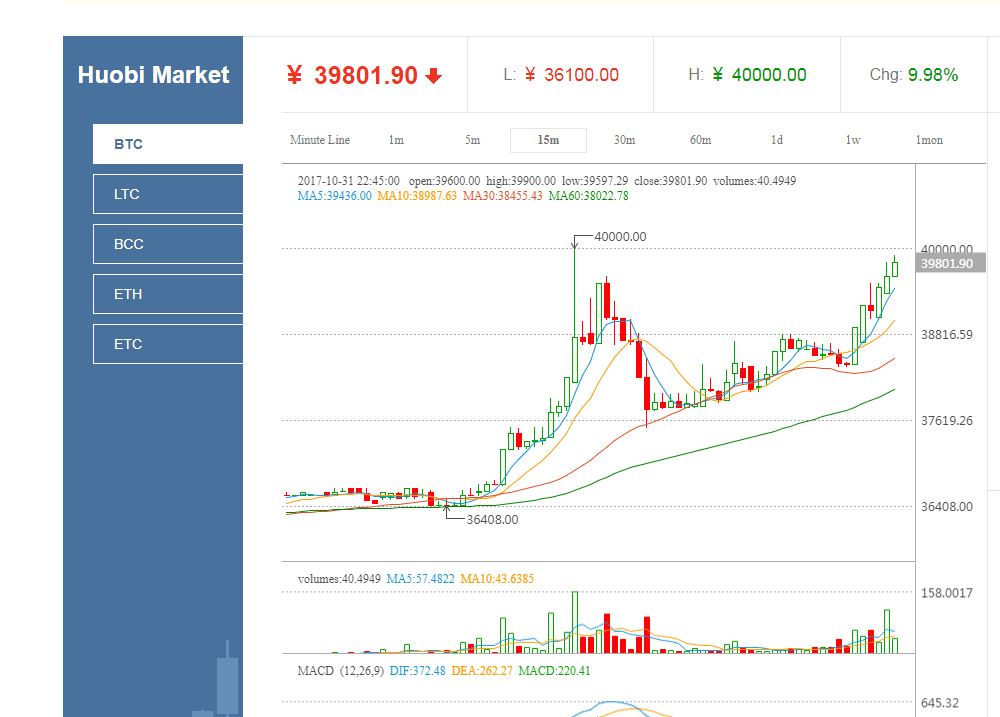Show the 1w weekly chart
Viewport: 1000px width, 717px height.
click(853, 140)
